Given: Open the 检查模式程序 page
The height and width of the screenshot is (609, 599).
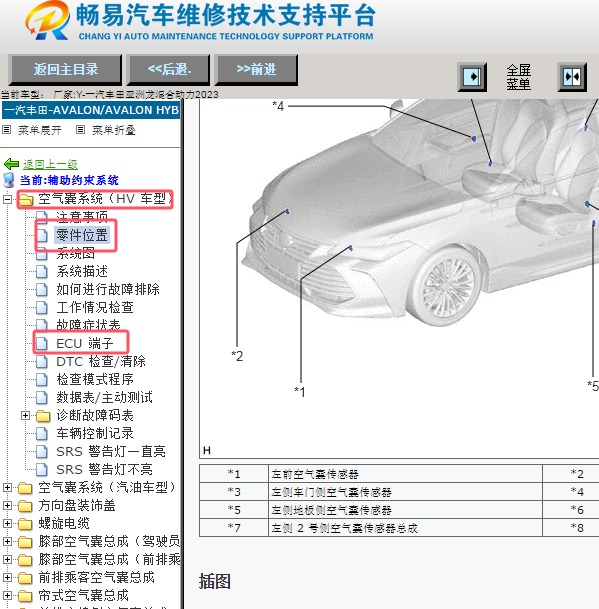Looking at the screenshot, I should coord(95,379).
